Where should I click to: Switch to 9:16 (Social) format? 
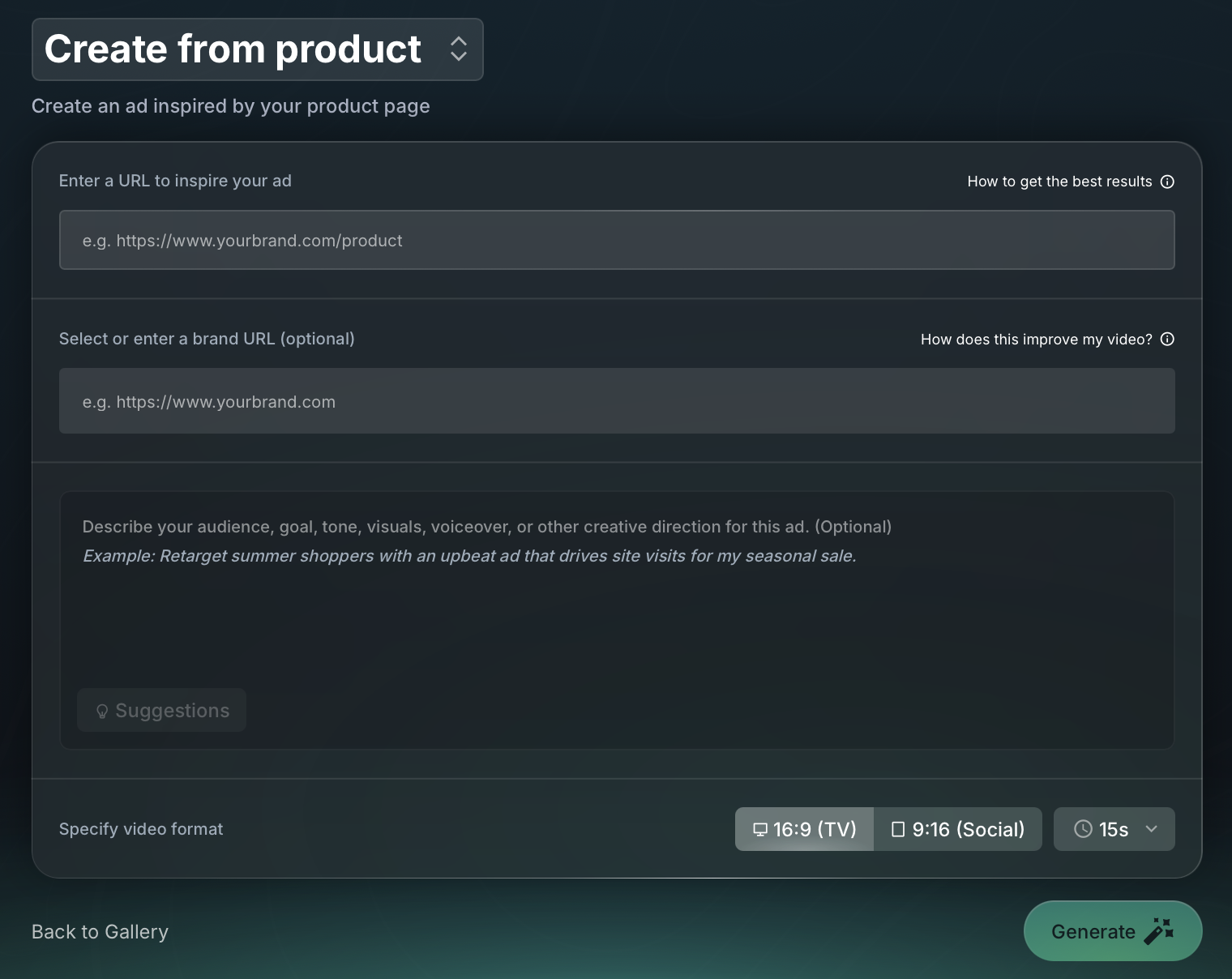tap(958, 829)
